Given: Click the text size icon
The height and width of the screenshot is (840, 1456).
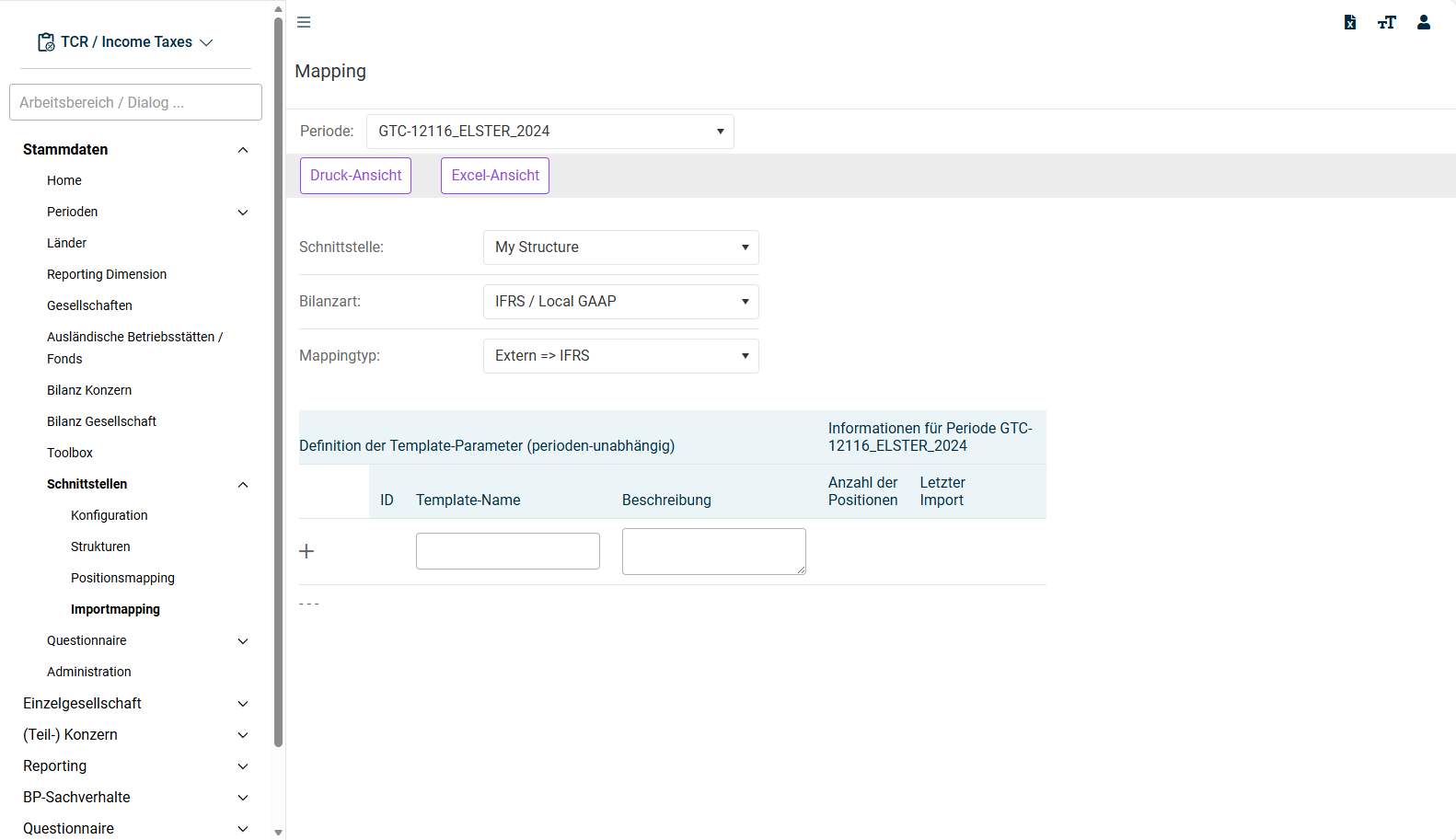Looking at the screenshot, I should [x=1386, y=22].
